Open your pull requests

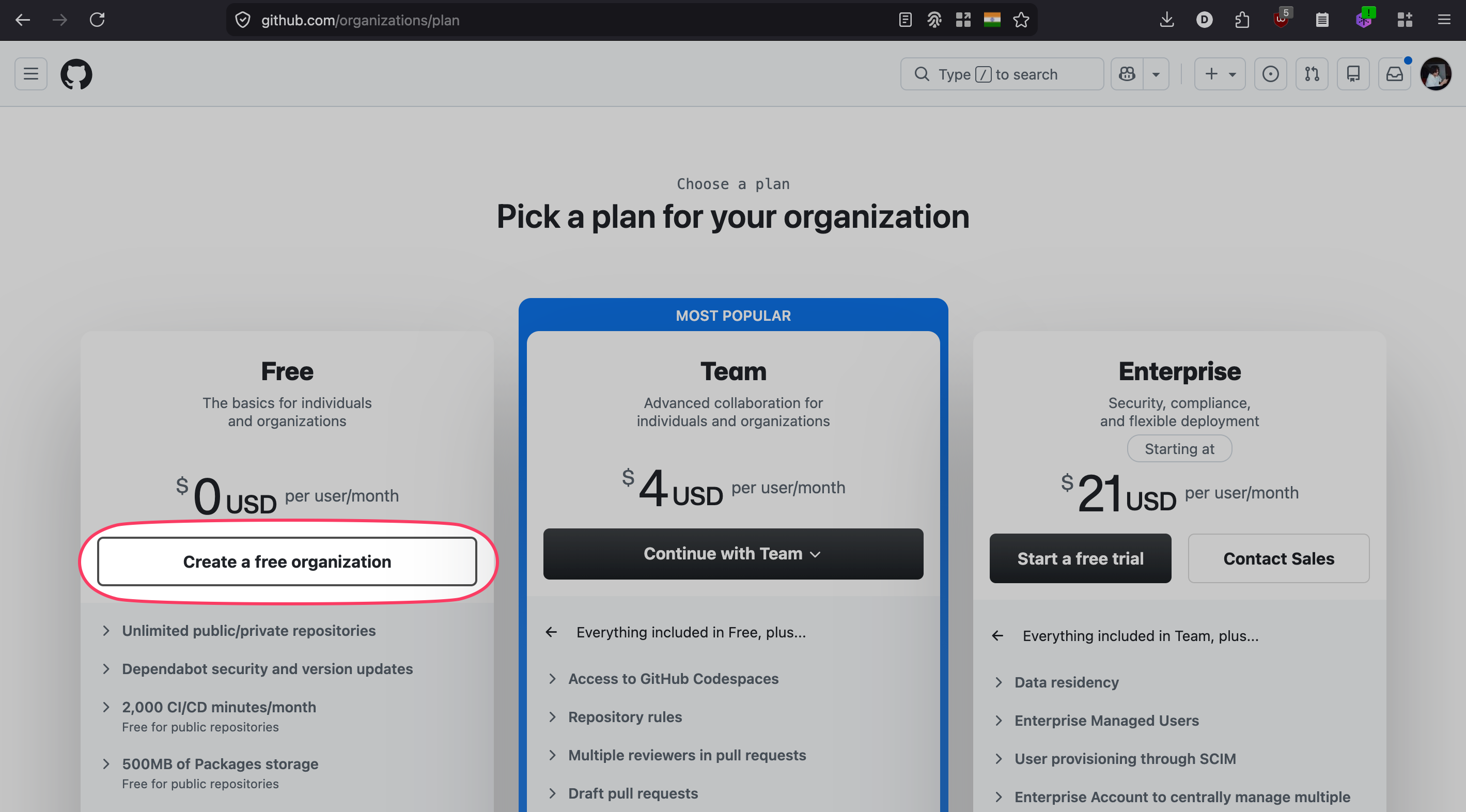click(x=1312, y=74)
